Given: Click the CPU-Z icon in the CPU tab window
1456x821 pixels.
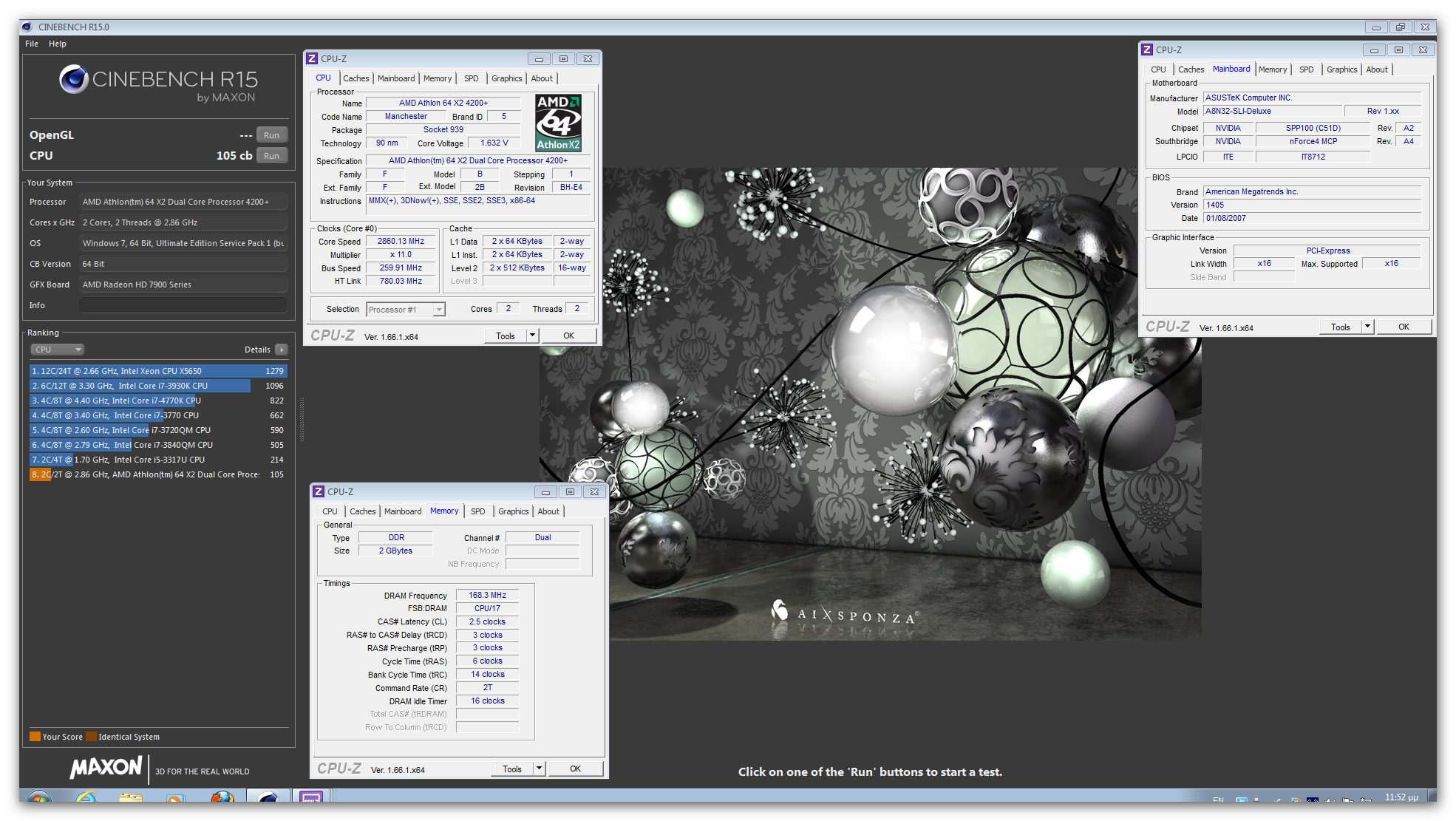Looking at the screenshot, I should point(312,58).
